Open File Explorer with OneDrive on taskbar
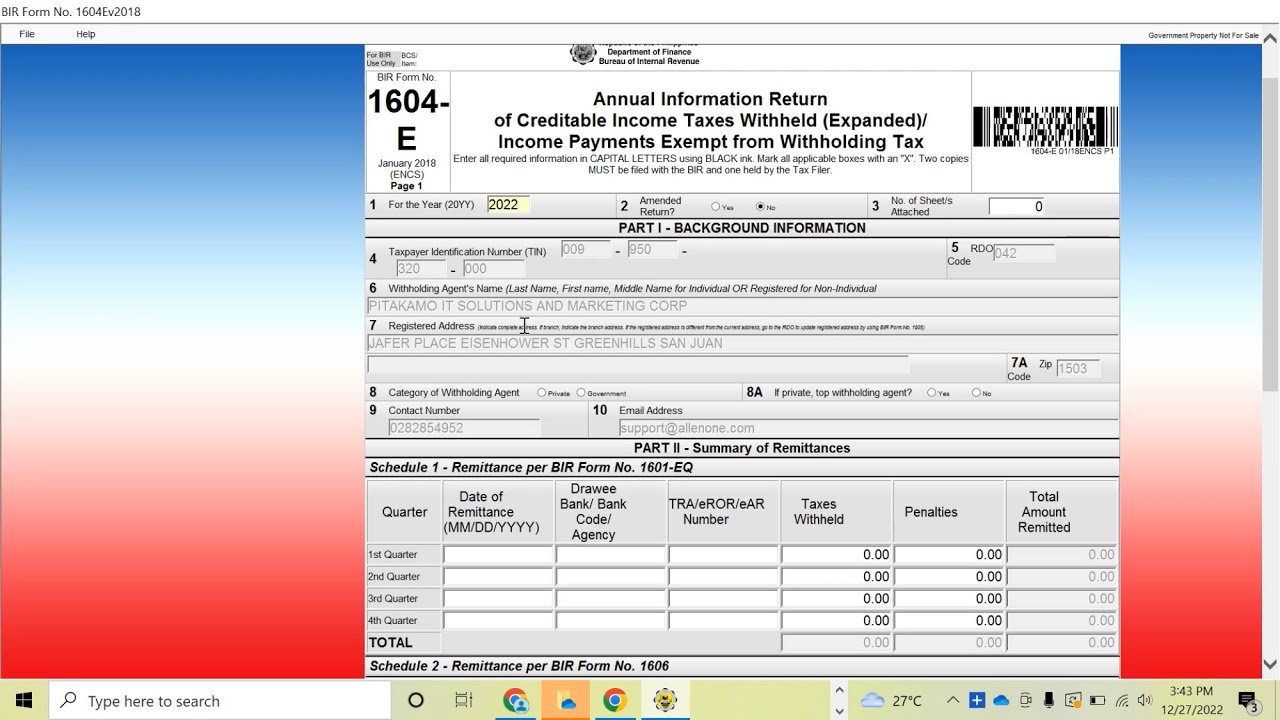Image resolution: width=1280 pixels, height=720 pixels. tap(566, 700)
